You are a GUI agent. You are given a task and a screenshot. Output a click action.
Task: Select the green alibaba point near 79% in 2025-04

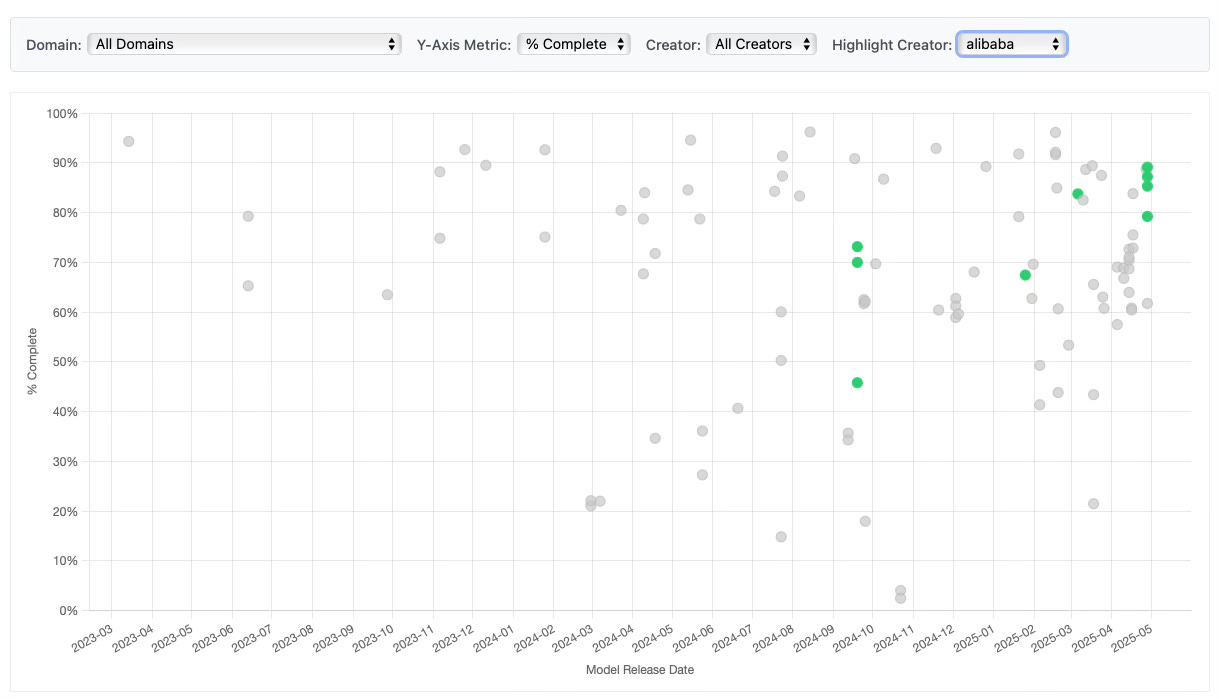(x=1147, y=216)
